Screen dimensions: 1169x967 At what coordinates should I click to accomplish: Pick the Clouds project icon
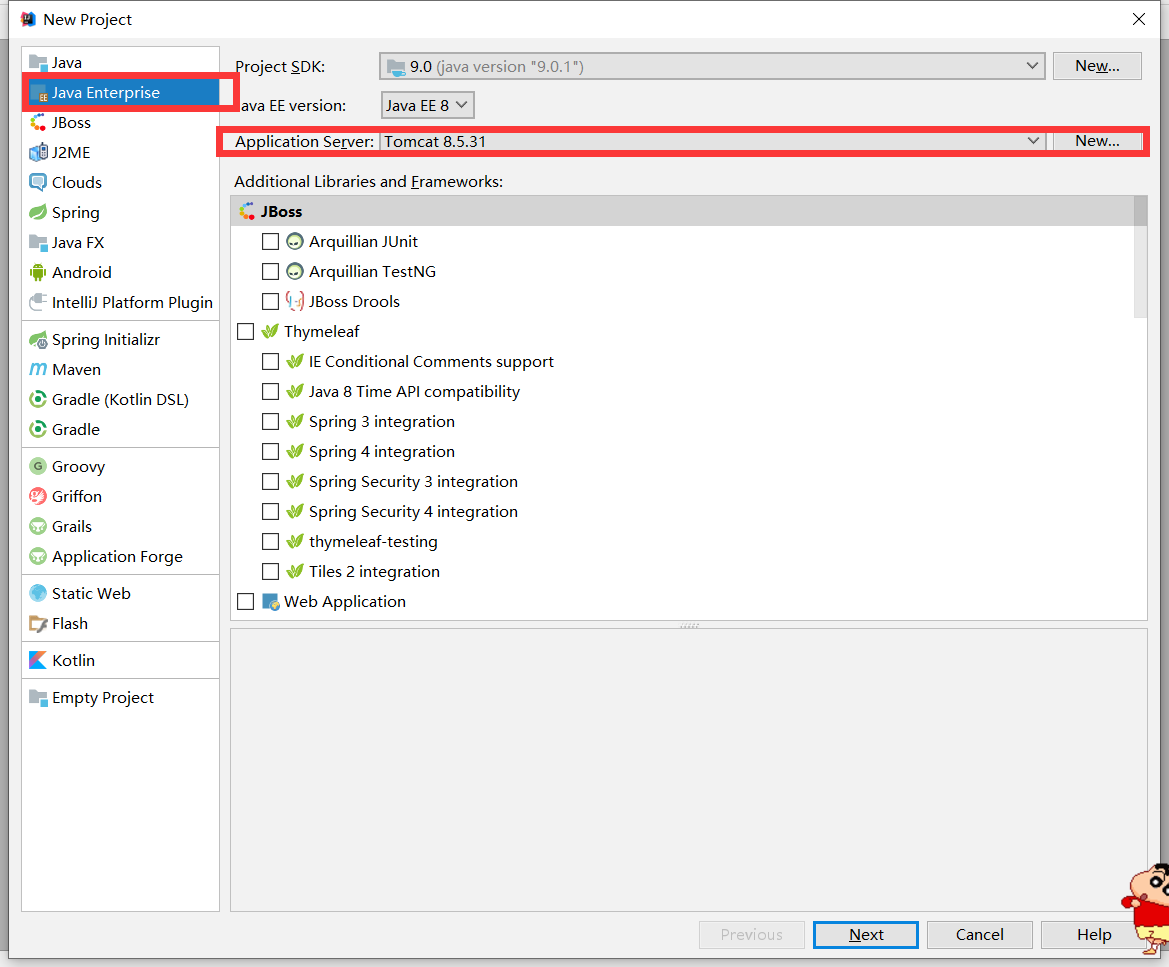click(38, 183)
